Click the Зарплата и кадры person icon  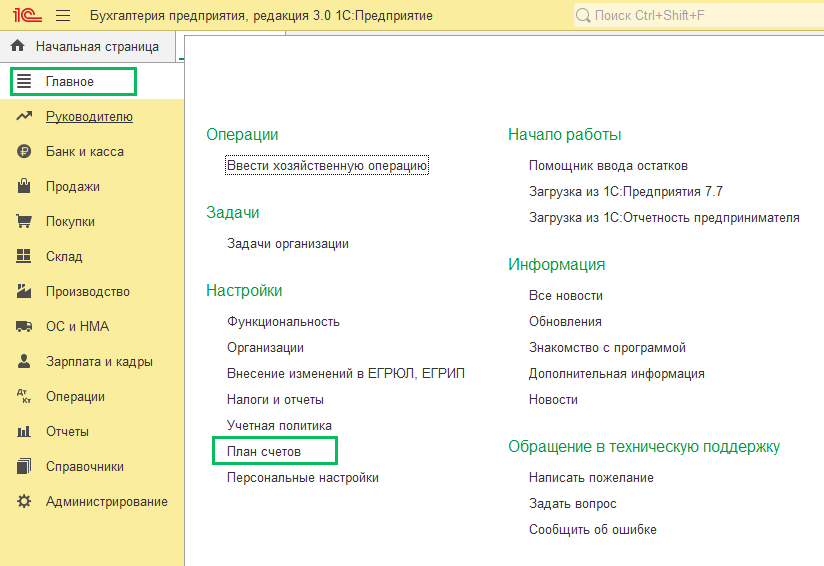tap(24, 361)
